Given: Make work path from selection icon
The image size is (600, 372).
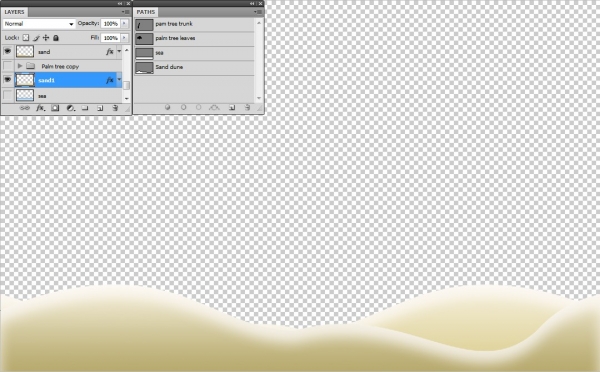Looking at the screenshot, I should point(214,108).
